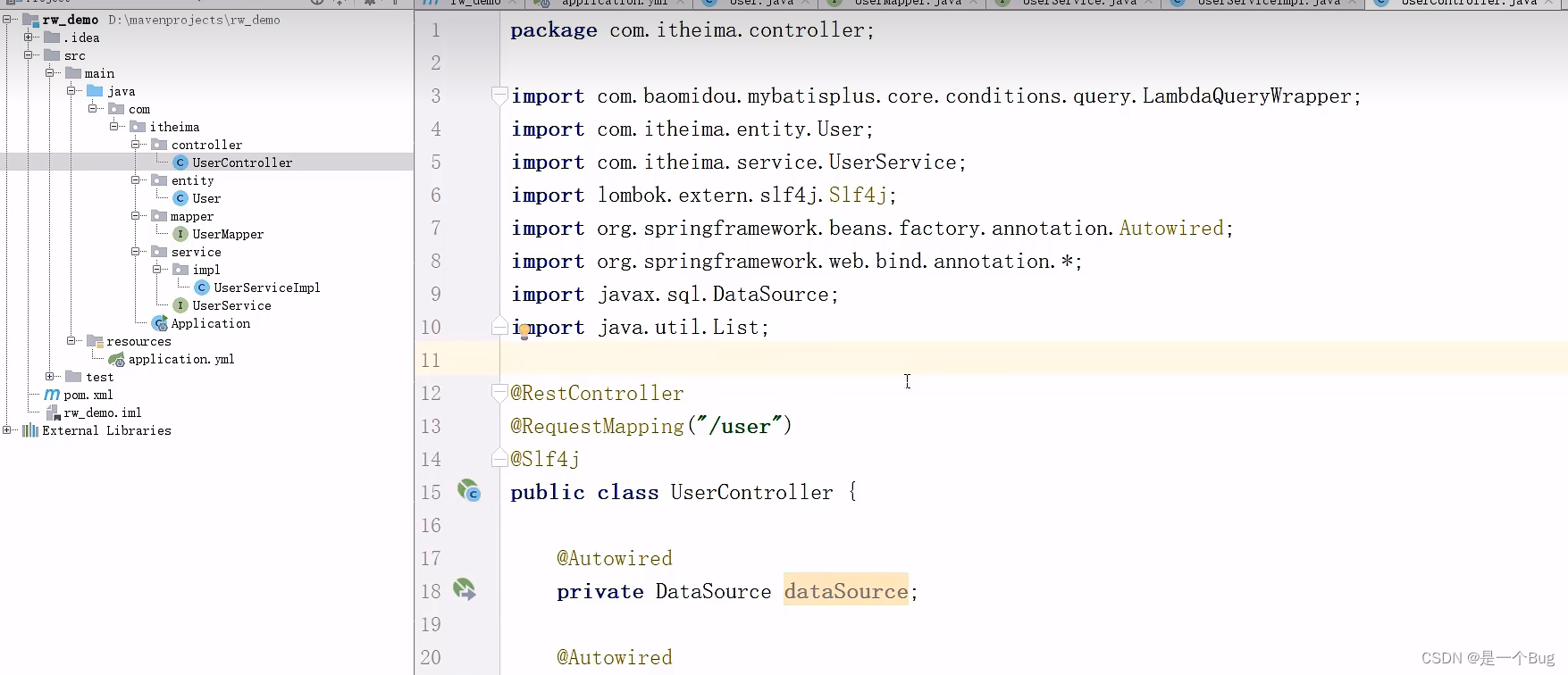
Task: Click the Spring bean gutter icon on line 15
Action: 469,490
